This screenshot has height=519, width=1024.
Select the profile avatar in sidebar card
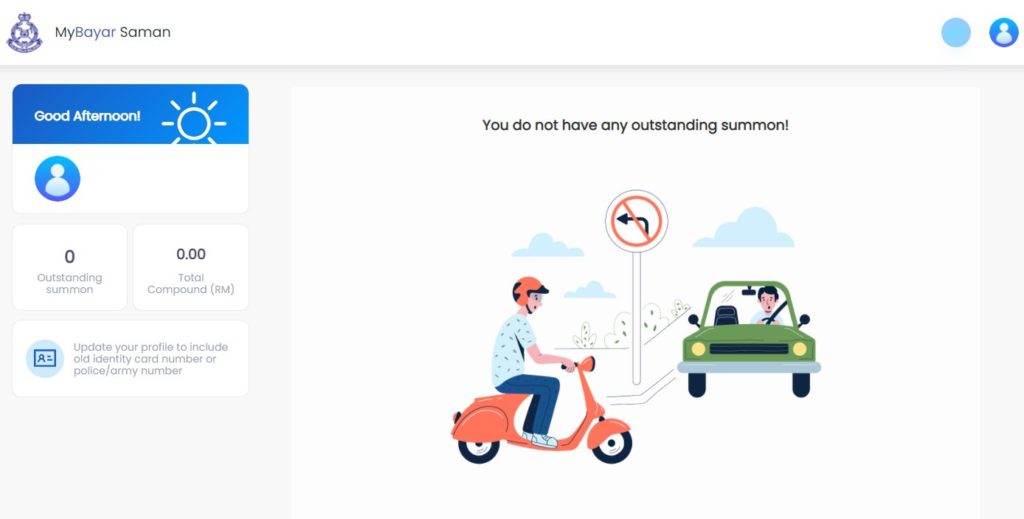57,178
